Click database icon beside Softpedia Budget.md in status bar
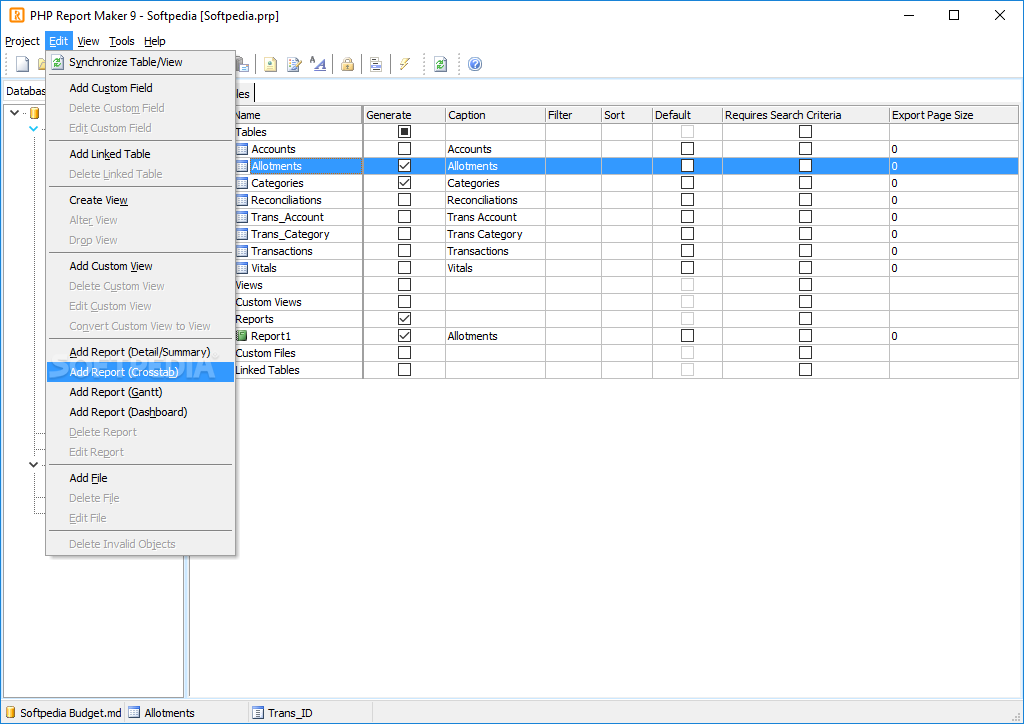 (10, 712)
